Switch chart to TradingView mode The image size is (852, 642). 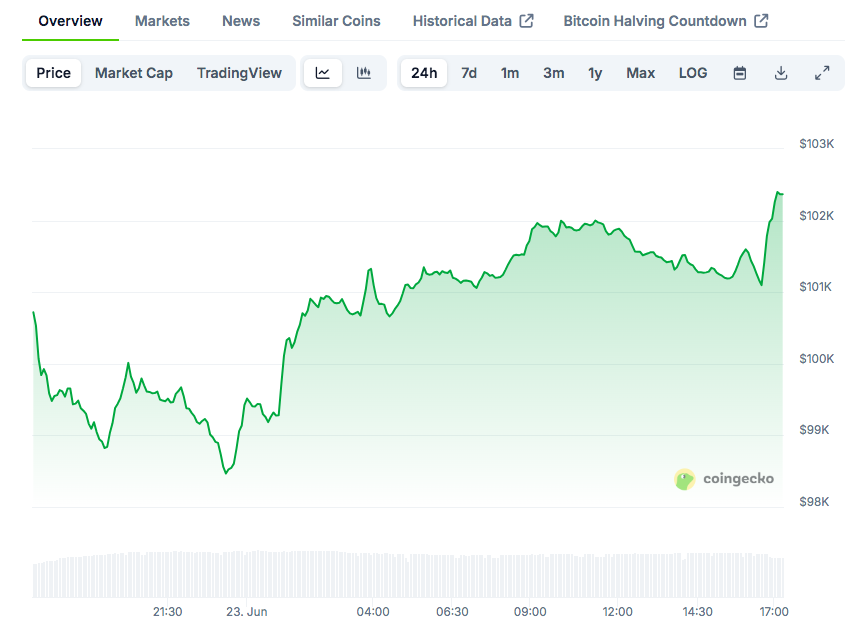tap(239, 73)
